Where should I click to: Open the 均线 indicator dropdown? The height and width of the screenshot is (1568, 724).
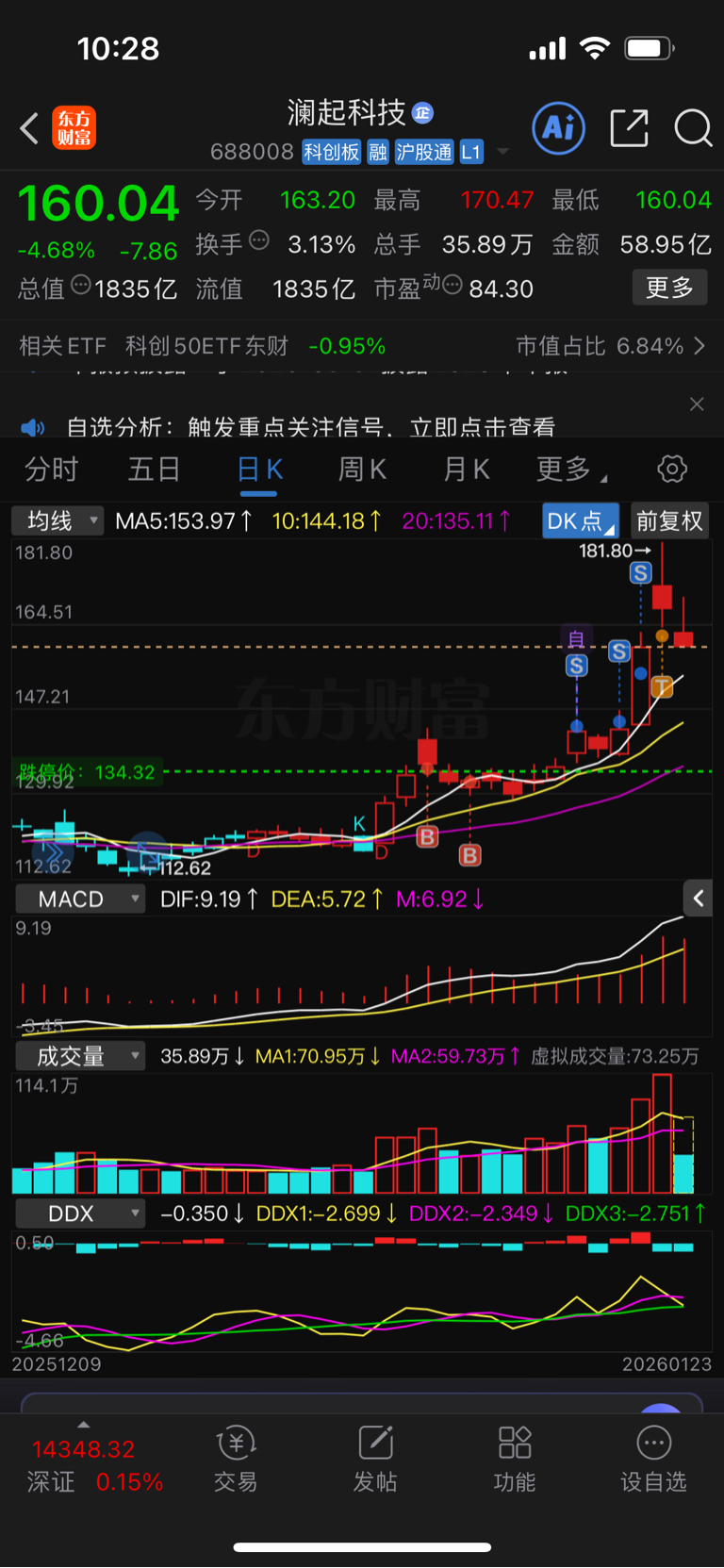57,520
